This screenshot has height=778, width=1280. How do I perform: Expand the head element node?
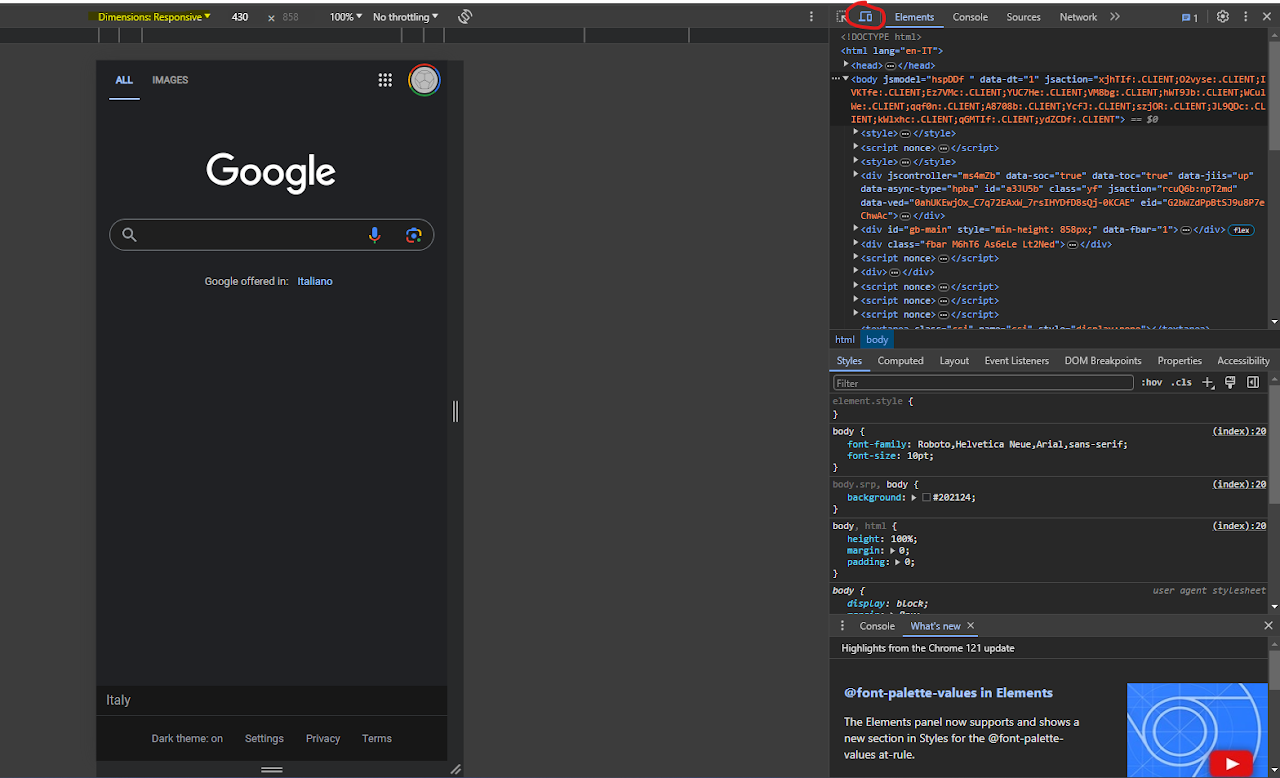pos(847,65)
